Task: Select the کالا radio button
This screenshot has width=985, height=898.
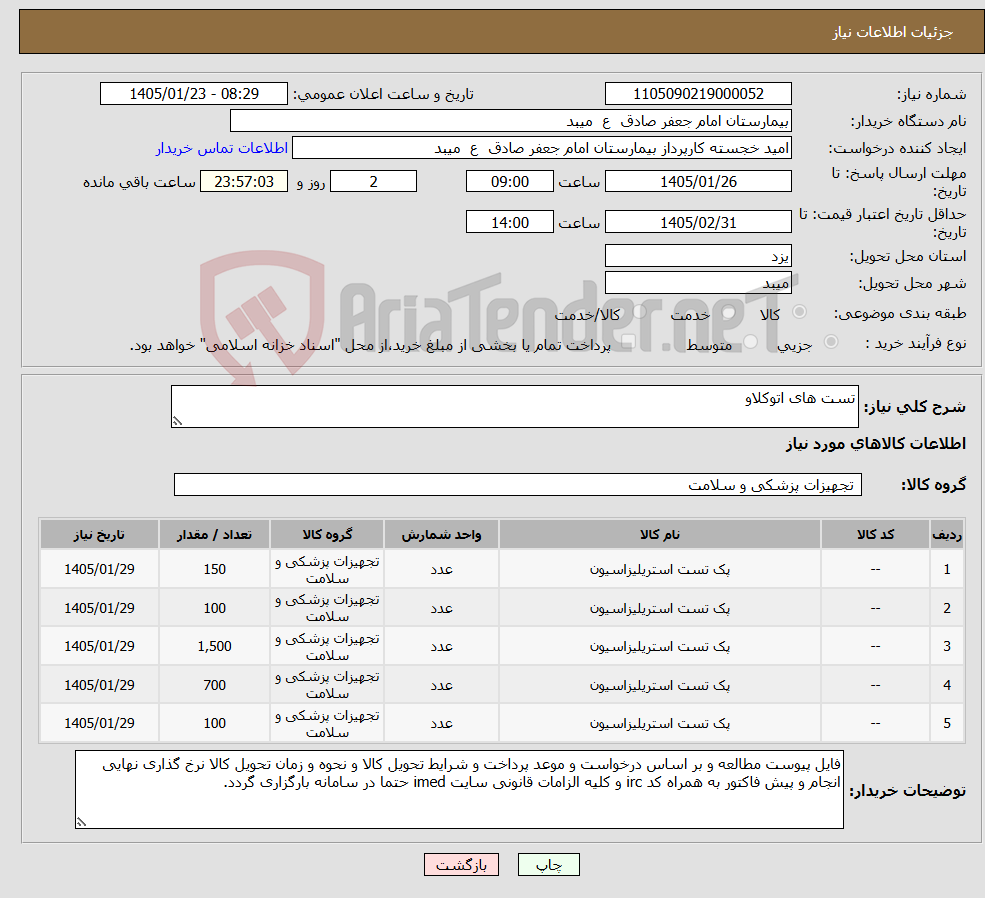Action: pos(800,311)
